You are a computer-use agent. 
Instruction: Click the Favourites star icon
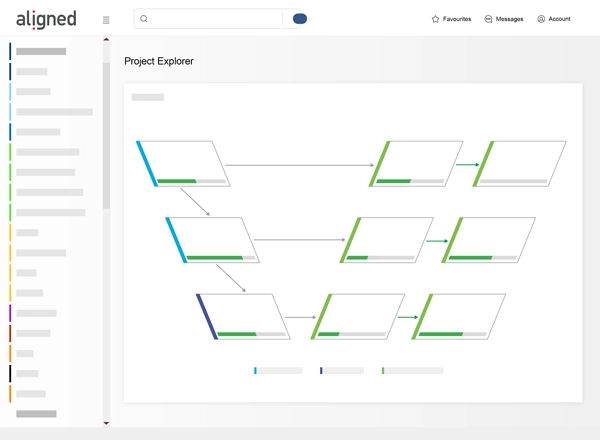[x=435, y=19]
